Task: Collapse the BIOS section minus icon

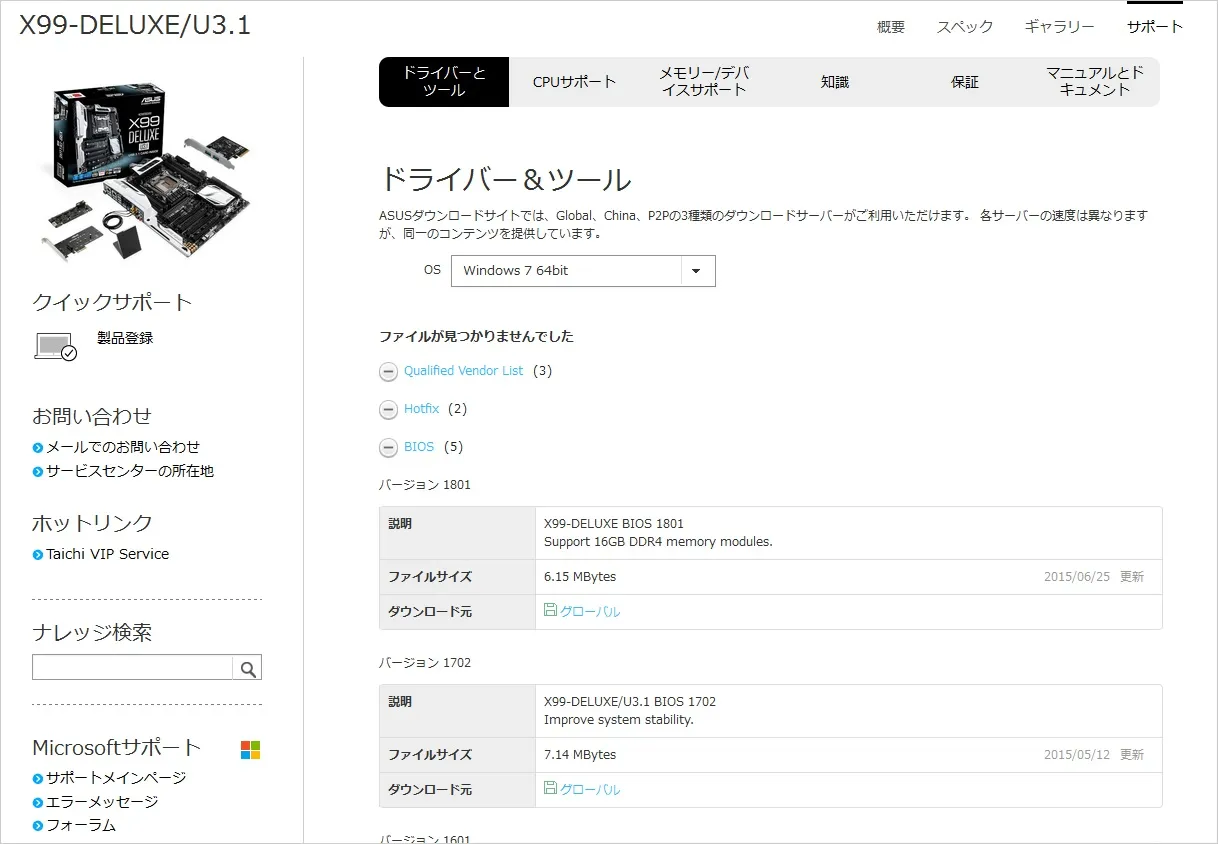Action: click(x=389, y=448)
